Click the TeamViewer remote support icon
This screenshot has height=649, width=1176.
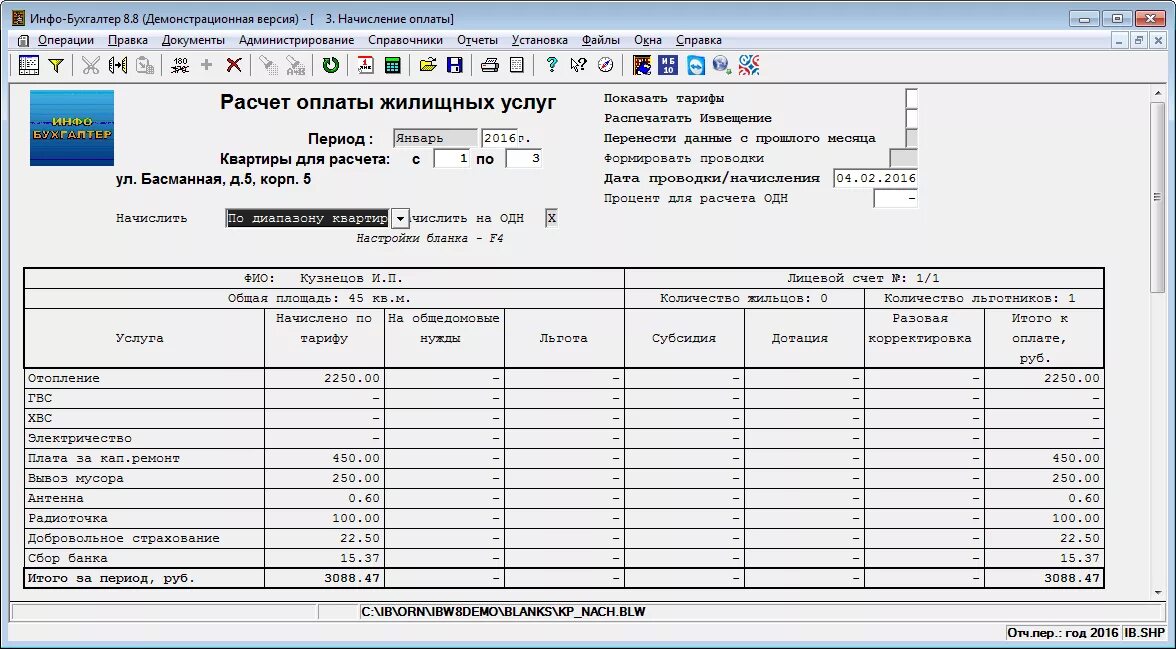pos(695,65)
